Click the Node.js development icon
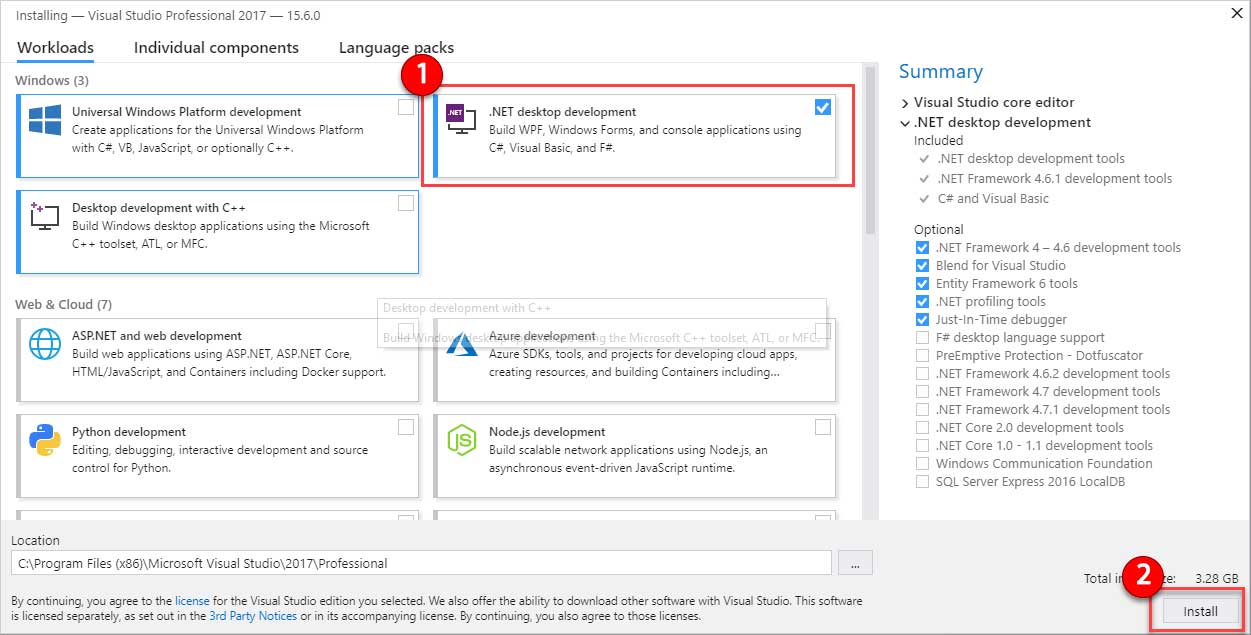This screenshot has width=1251, height=635. [461, 440]
